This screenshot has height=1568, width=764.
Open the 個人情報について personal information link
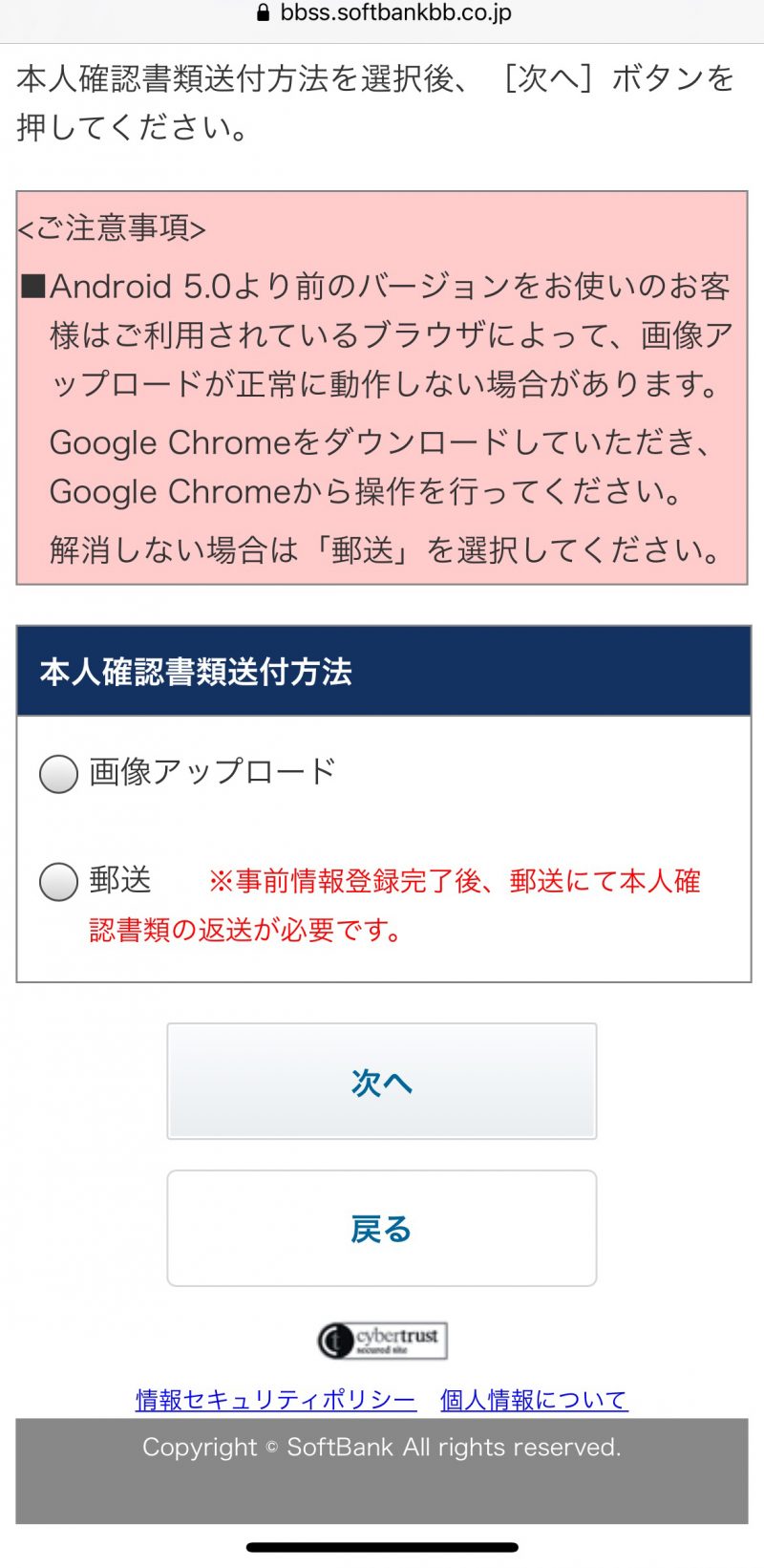click(531, 1399)
